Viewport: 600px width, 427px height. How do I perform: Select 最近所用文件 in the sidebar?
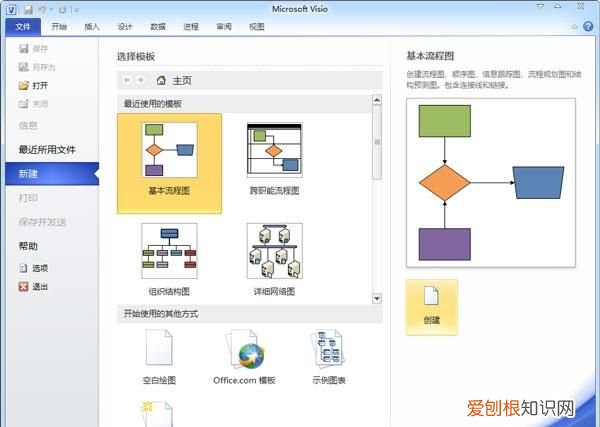click(47, 150)
